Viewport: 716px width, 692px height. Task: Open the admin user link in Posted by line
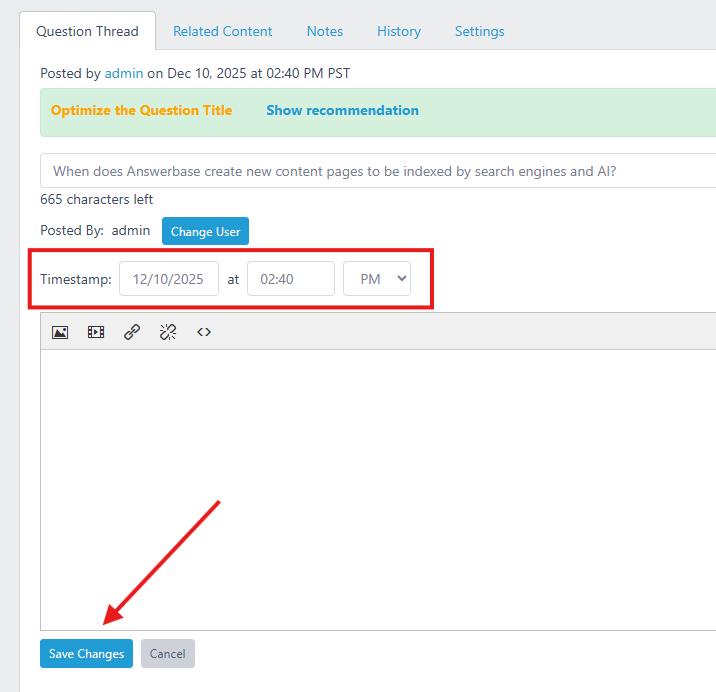124,73
